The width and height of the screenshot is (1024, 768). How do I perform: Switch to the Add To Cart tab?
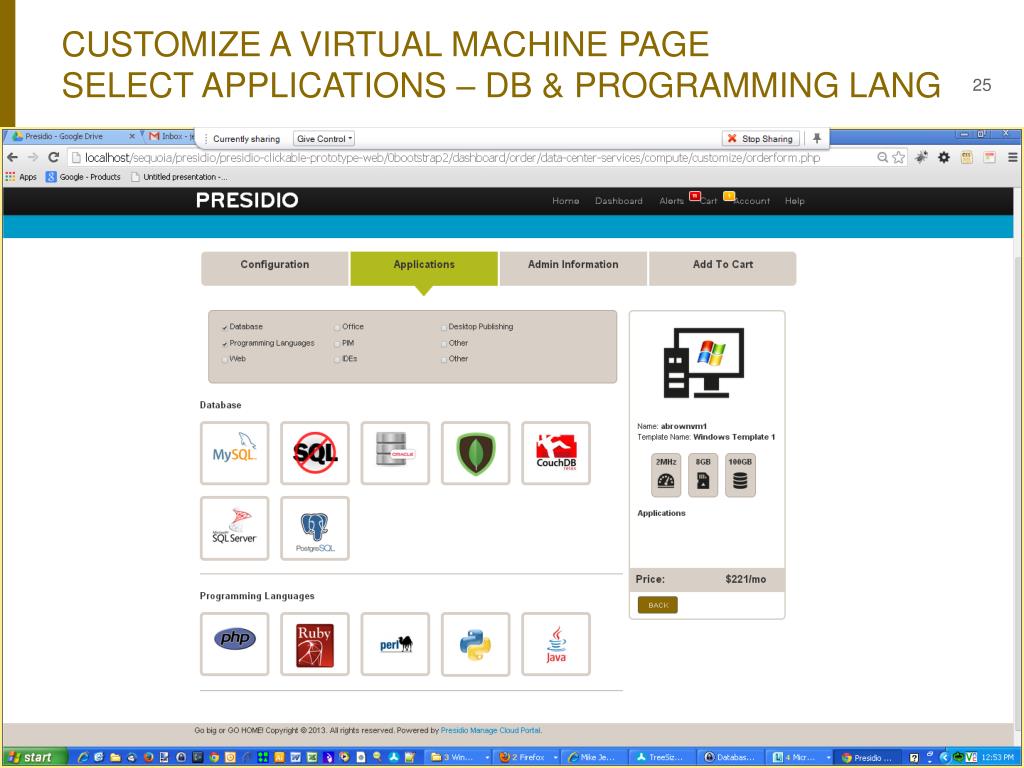722,268
